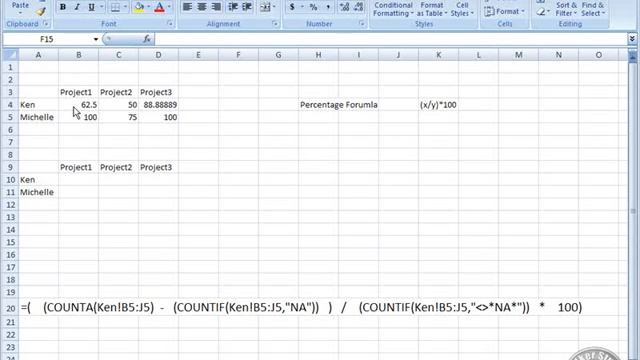Click the Select All corner button
Screen dimensions: 640x360
click(10, 55)
